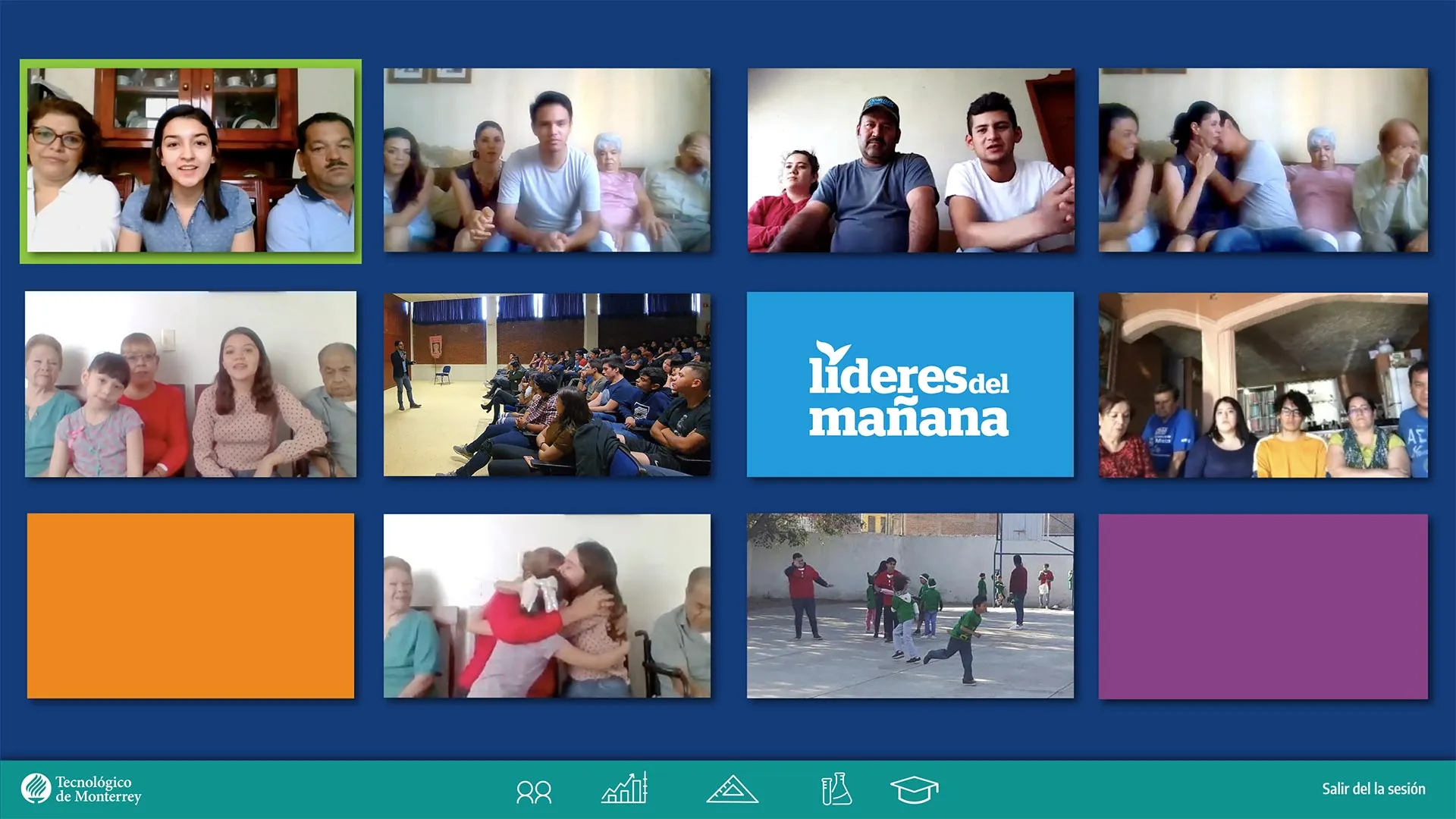Open the graduation cap icon
1456x819 pixels.
pyautogui.click(x=914, y=789)
